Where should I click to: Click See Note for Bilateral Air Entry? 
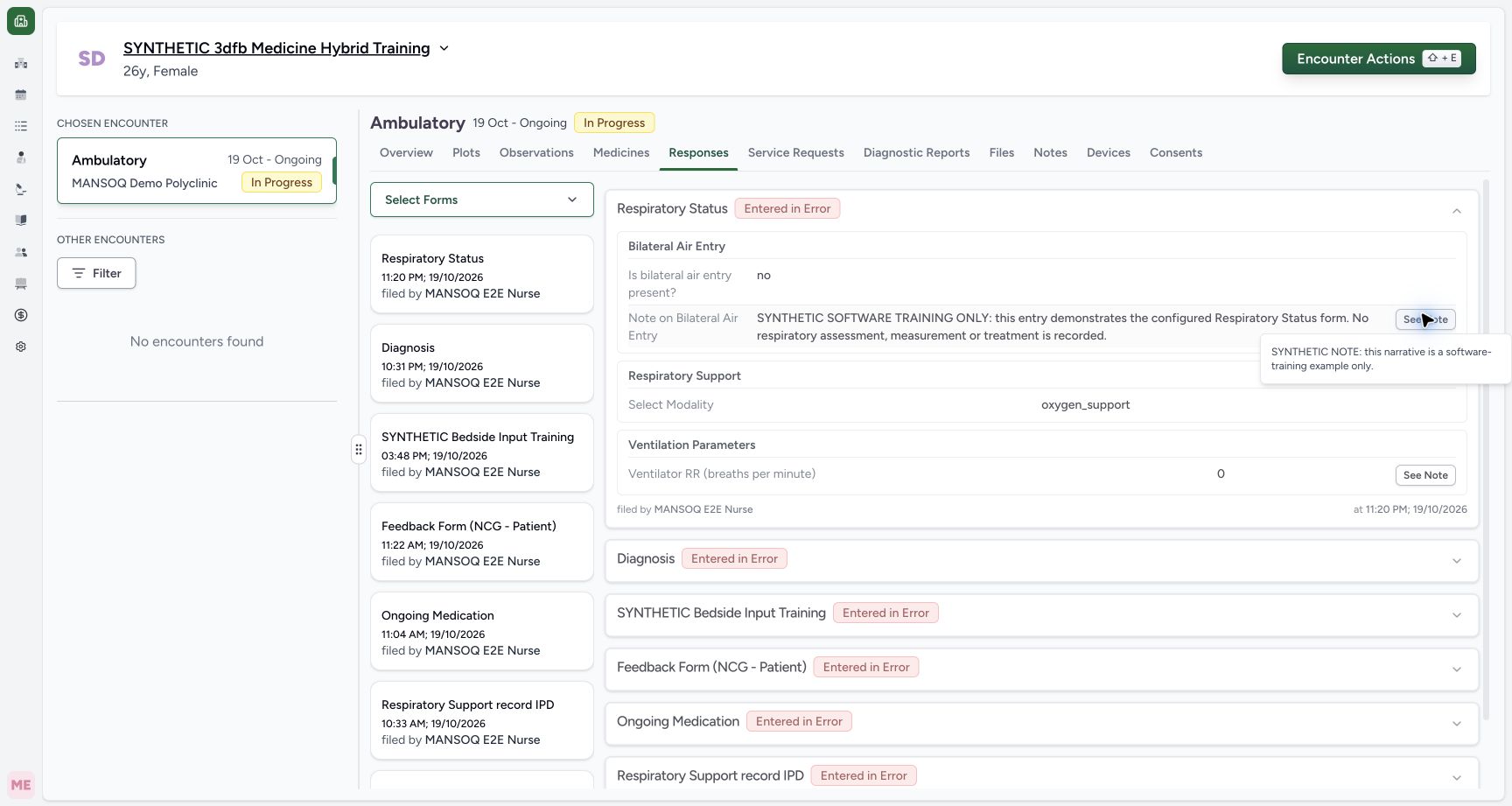[x=1425, y=319]
